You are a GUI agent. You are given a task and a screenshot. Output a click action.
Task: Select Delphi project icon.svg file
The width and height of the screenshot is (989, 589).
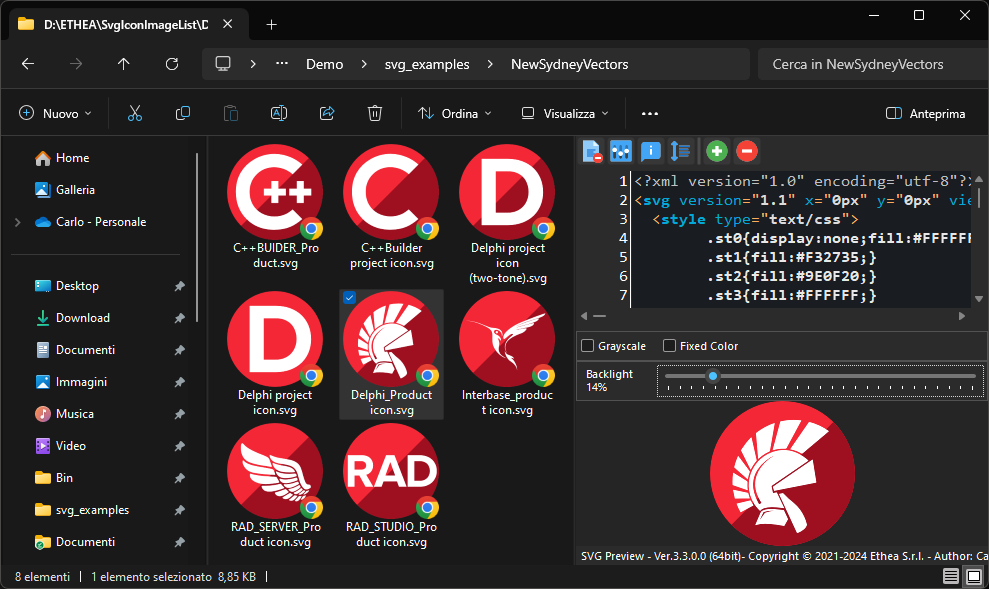[275, 354]
